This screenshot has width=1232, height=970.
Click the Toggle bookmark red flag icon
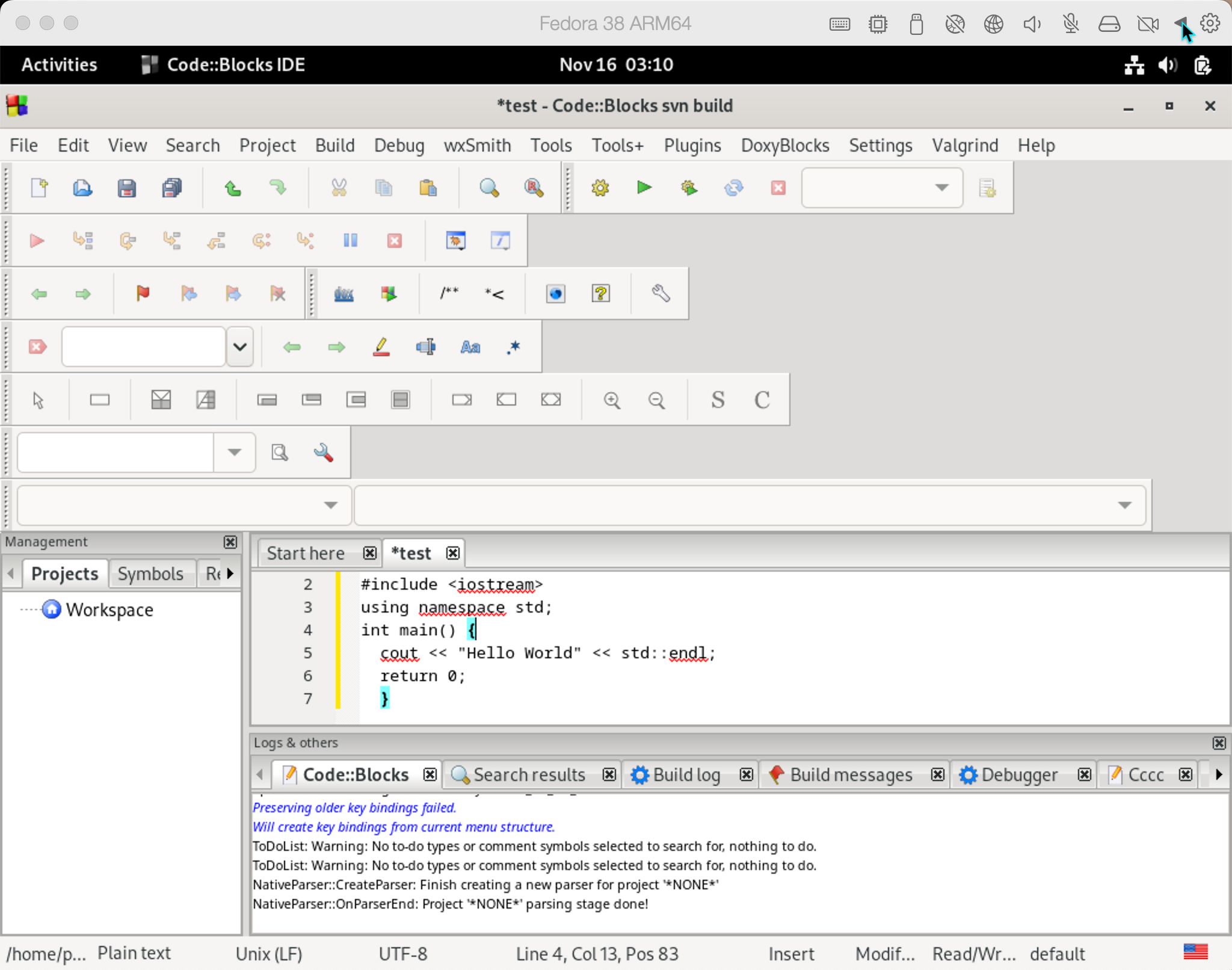pyautogui.click(x=143, y=294)
